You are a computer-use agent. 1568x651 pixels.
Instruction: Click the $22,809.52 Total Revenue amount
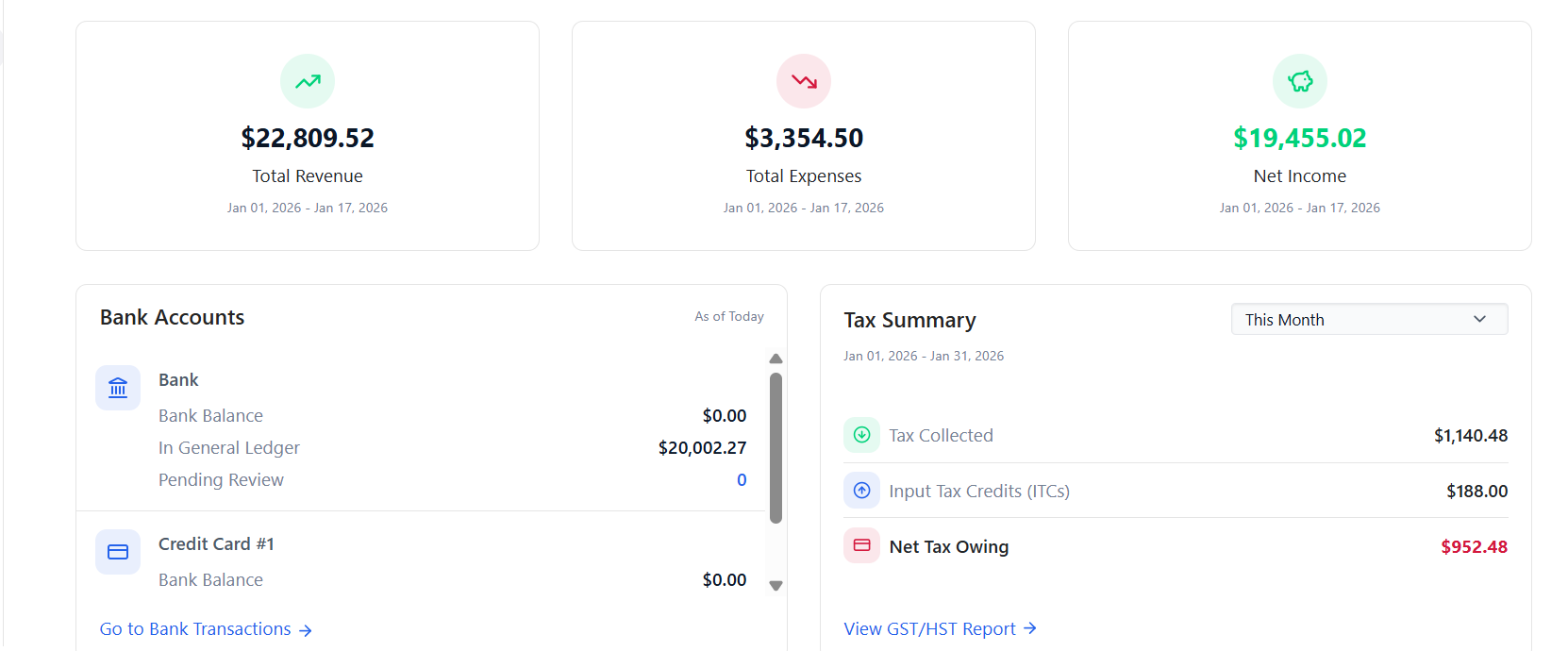(x=308, y=139)
